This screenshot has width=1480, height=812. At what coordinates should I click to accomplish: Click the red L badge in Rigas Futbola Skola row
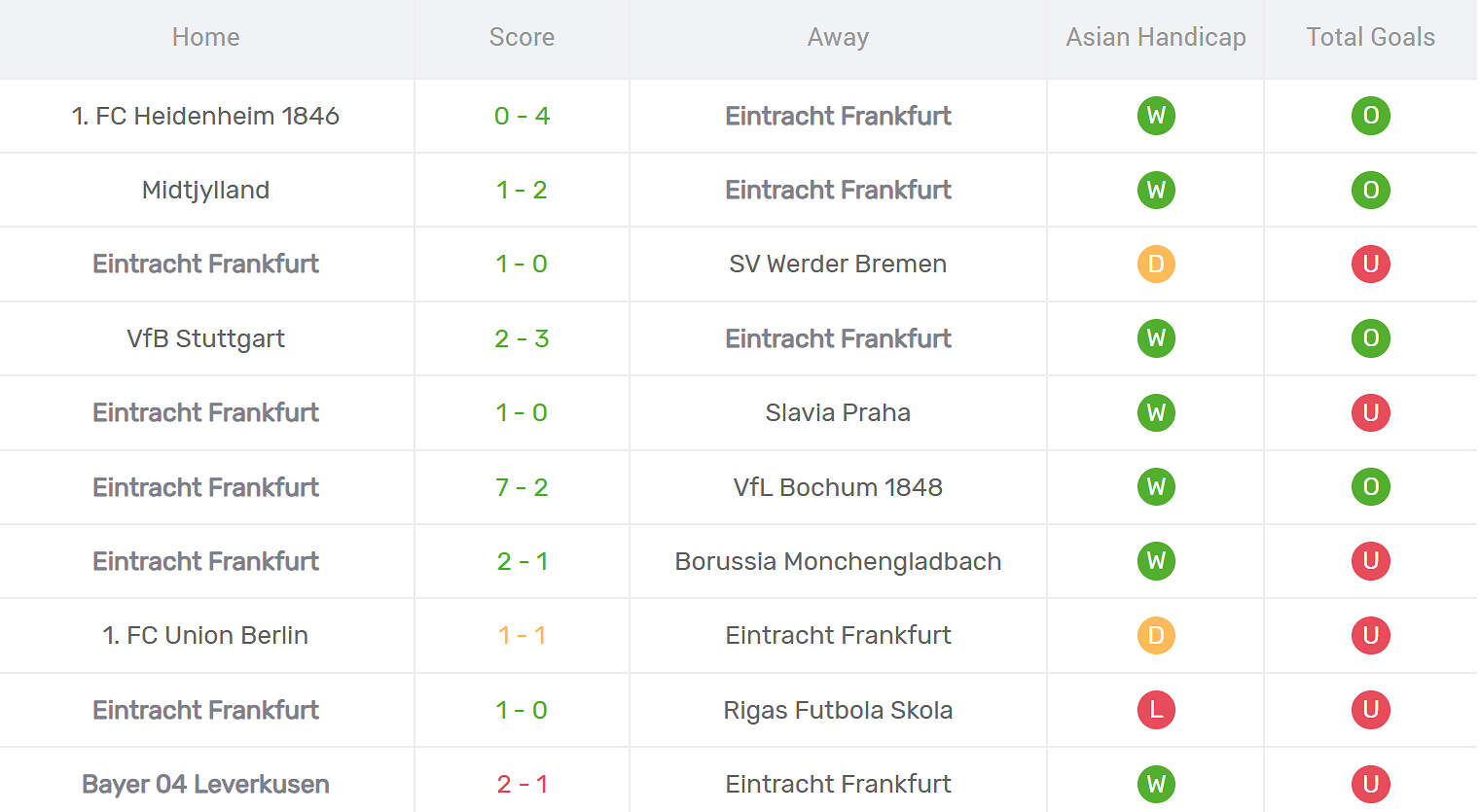1156,710
